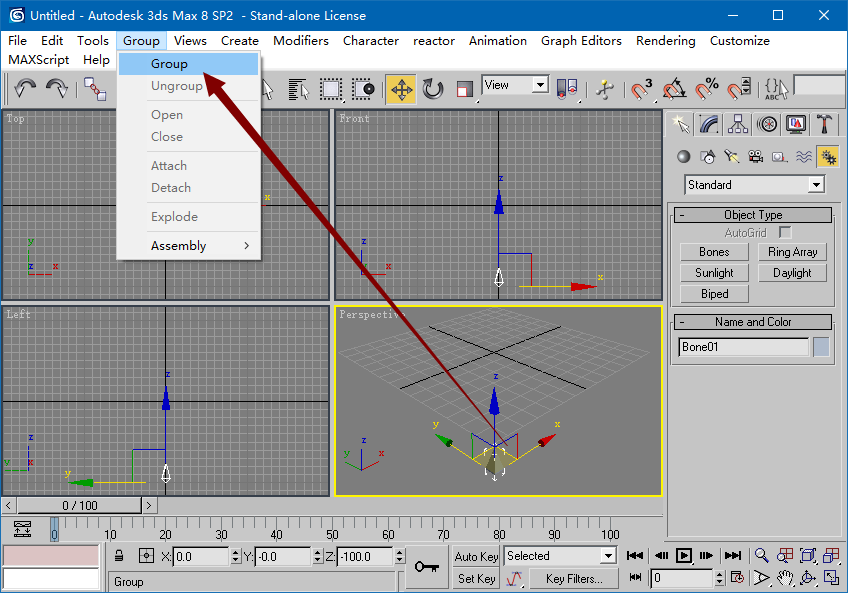The width and height of the screenshot is (848, 593).
Task: Open the Select by Name tool
Action: [x=299, y=89]
